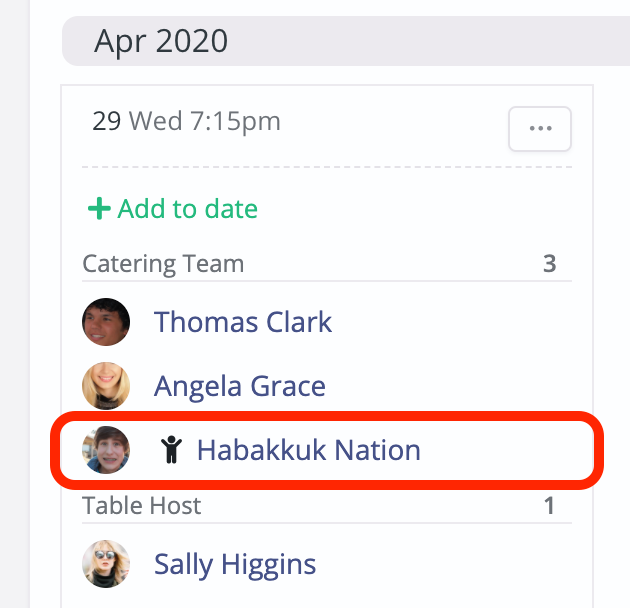Click the green plus icon
The image size is (630, 608).
pos(99,209)
